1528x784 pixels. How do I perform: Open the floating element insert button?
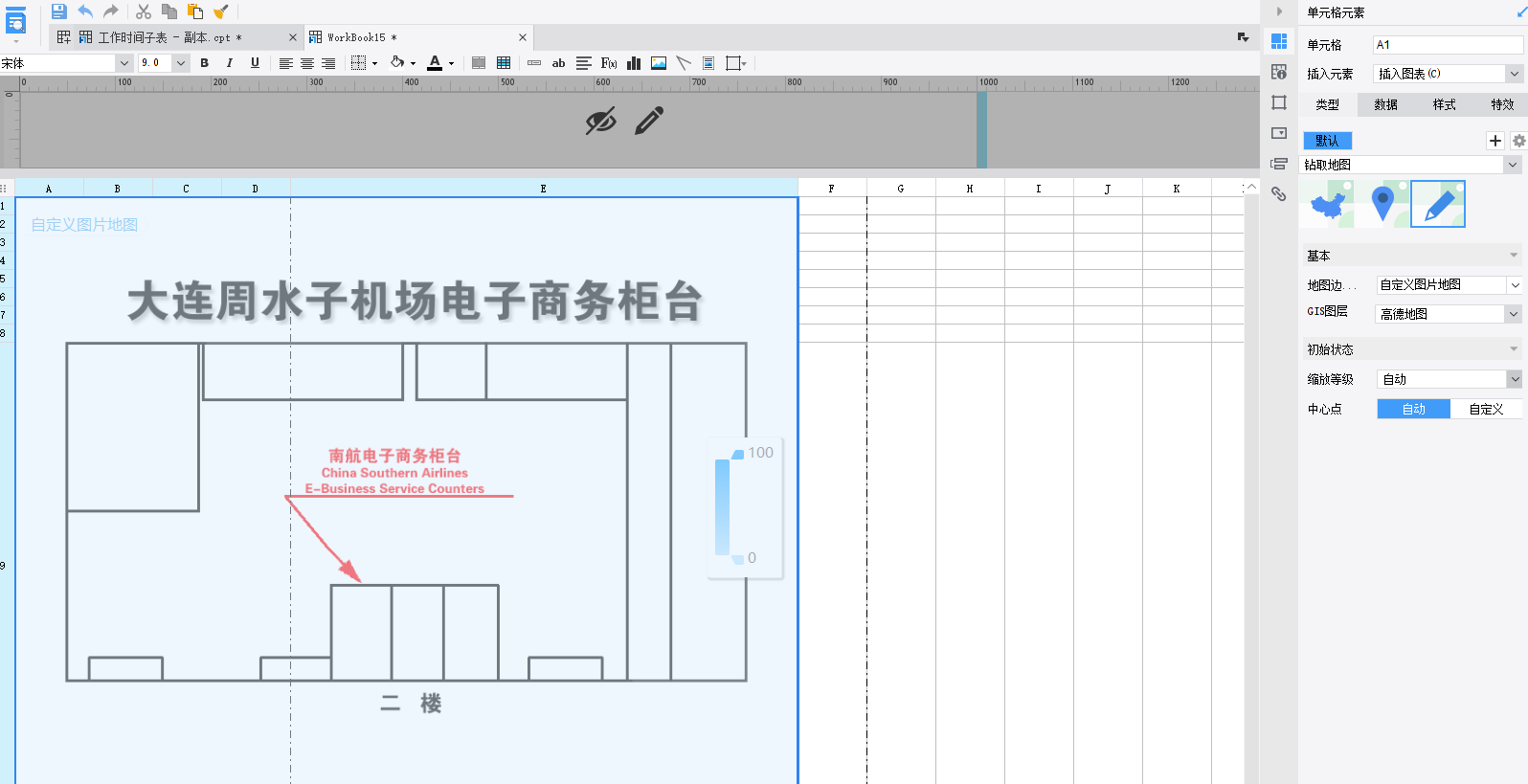pos(736,63)
